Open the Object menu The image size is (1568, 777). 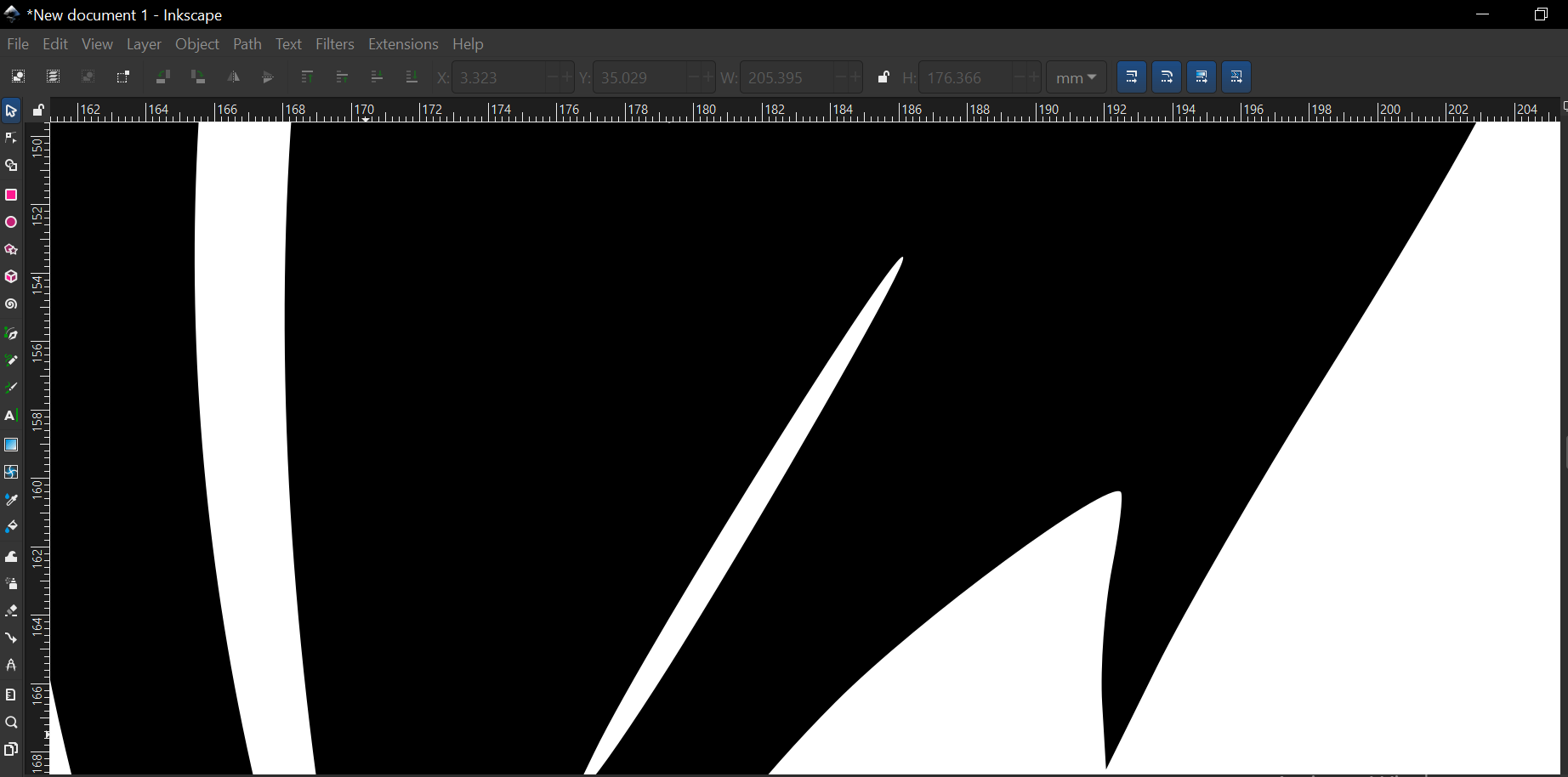tap(197, 44)
